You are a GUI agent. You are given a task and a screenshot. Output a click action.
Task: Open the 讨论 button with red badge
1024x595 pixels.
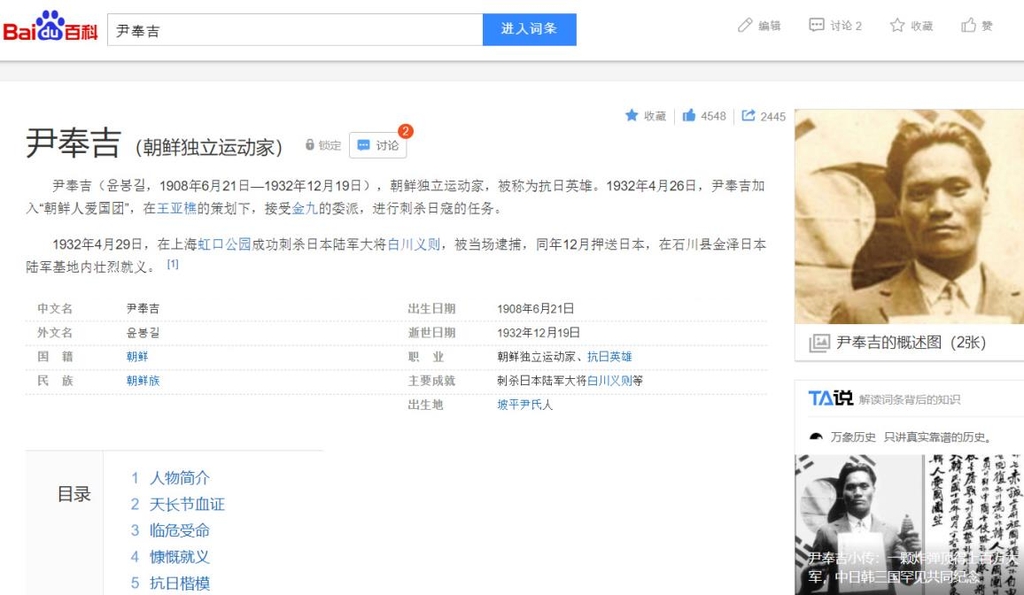pyautogui.click(x=378, y=146)
